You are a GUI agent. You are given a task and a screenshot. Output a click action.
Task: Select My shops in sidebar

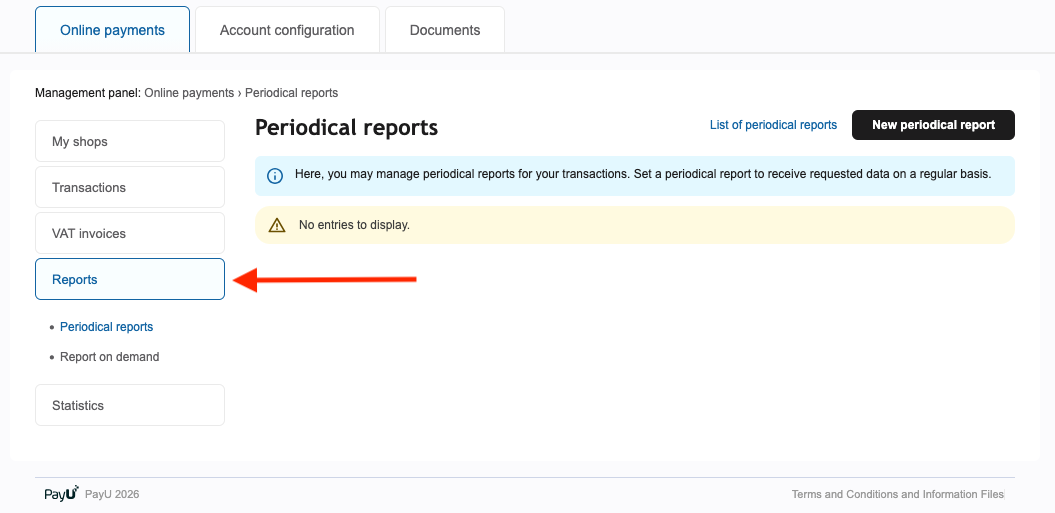(130, 141)
